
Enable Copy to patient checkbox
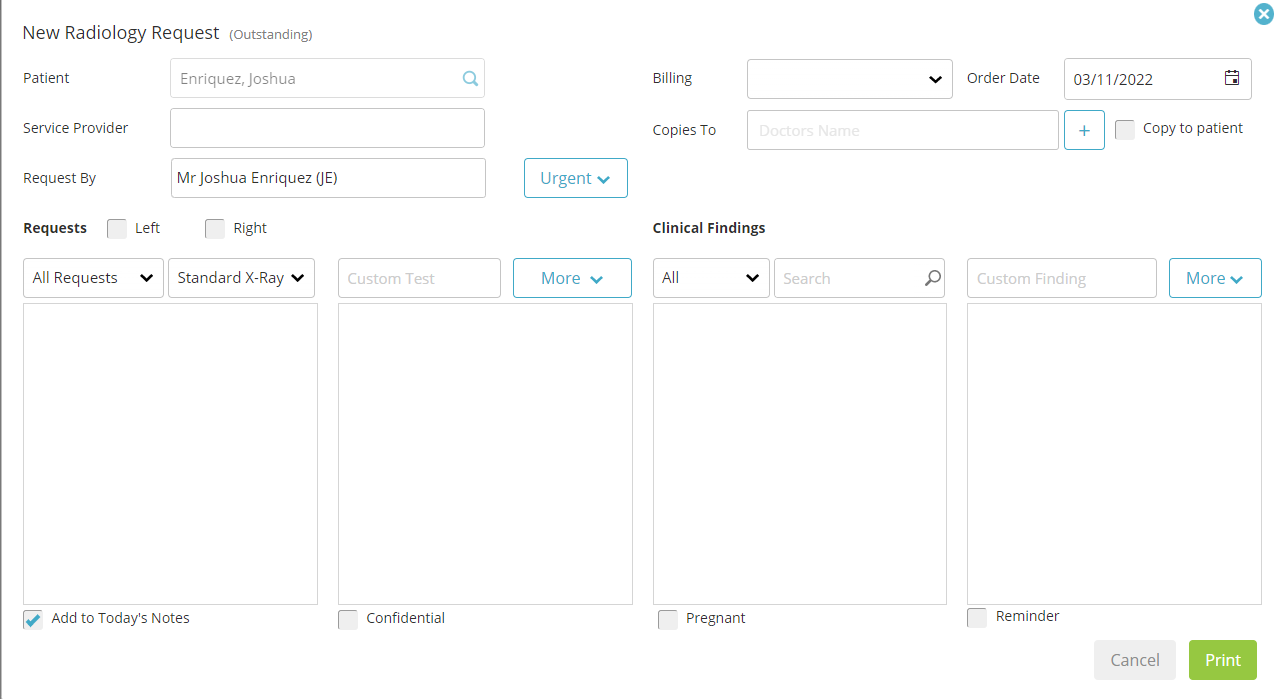[1125, 129]
